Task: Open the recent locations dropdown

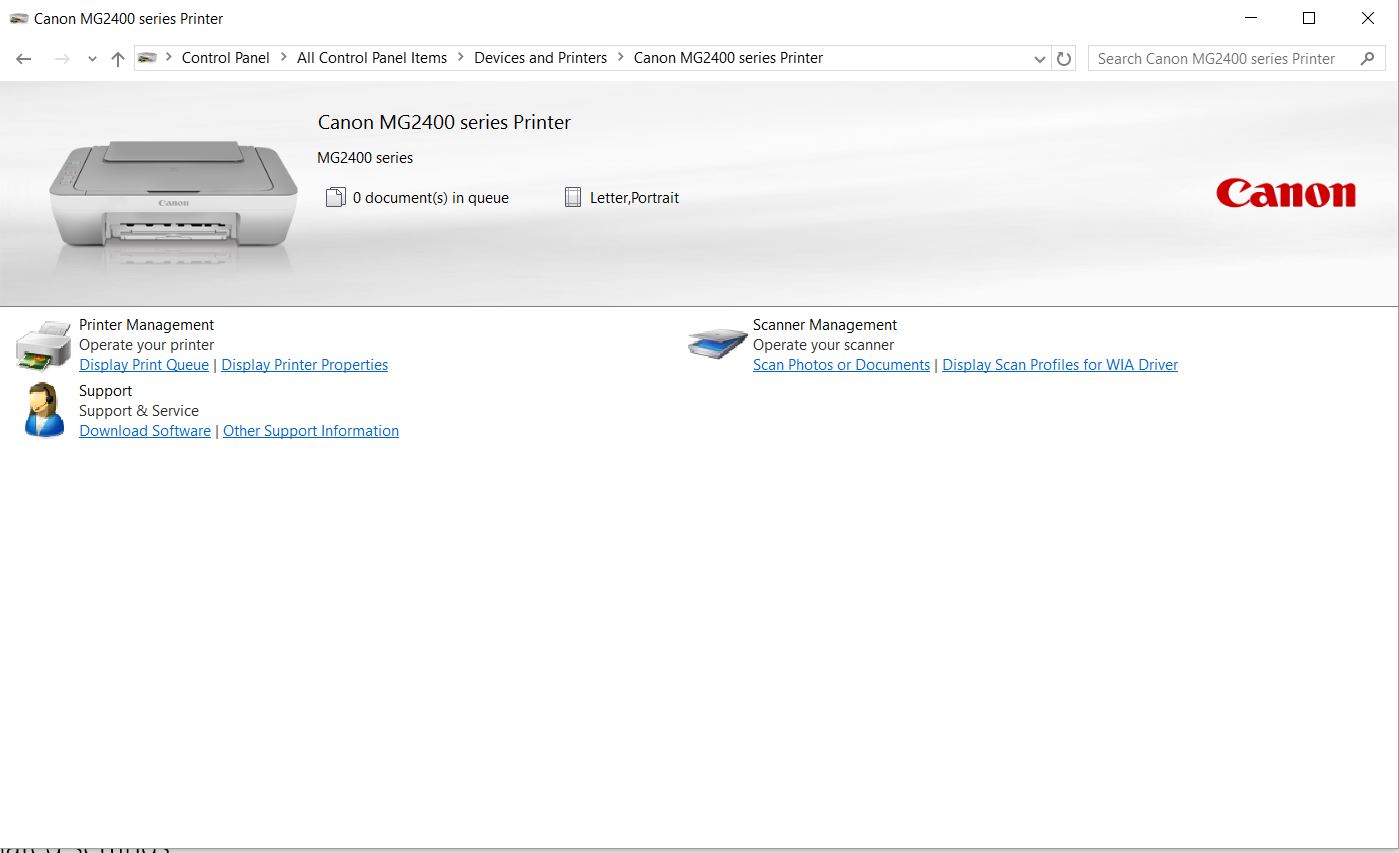Action: click(x=92, y=59)
